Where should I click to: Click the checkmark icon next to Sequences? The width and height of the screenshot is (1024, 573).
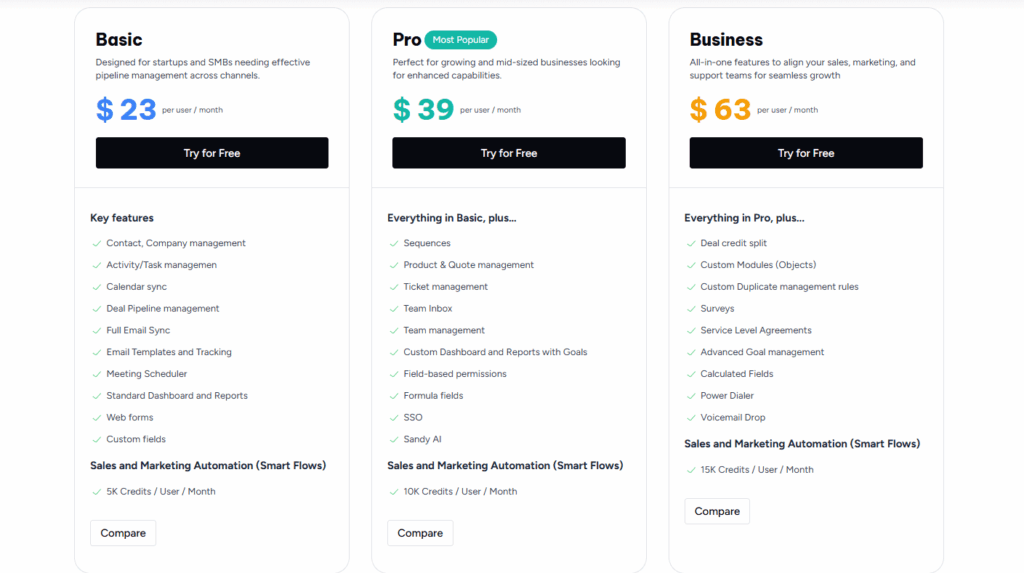point(393,243)
